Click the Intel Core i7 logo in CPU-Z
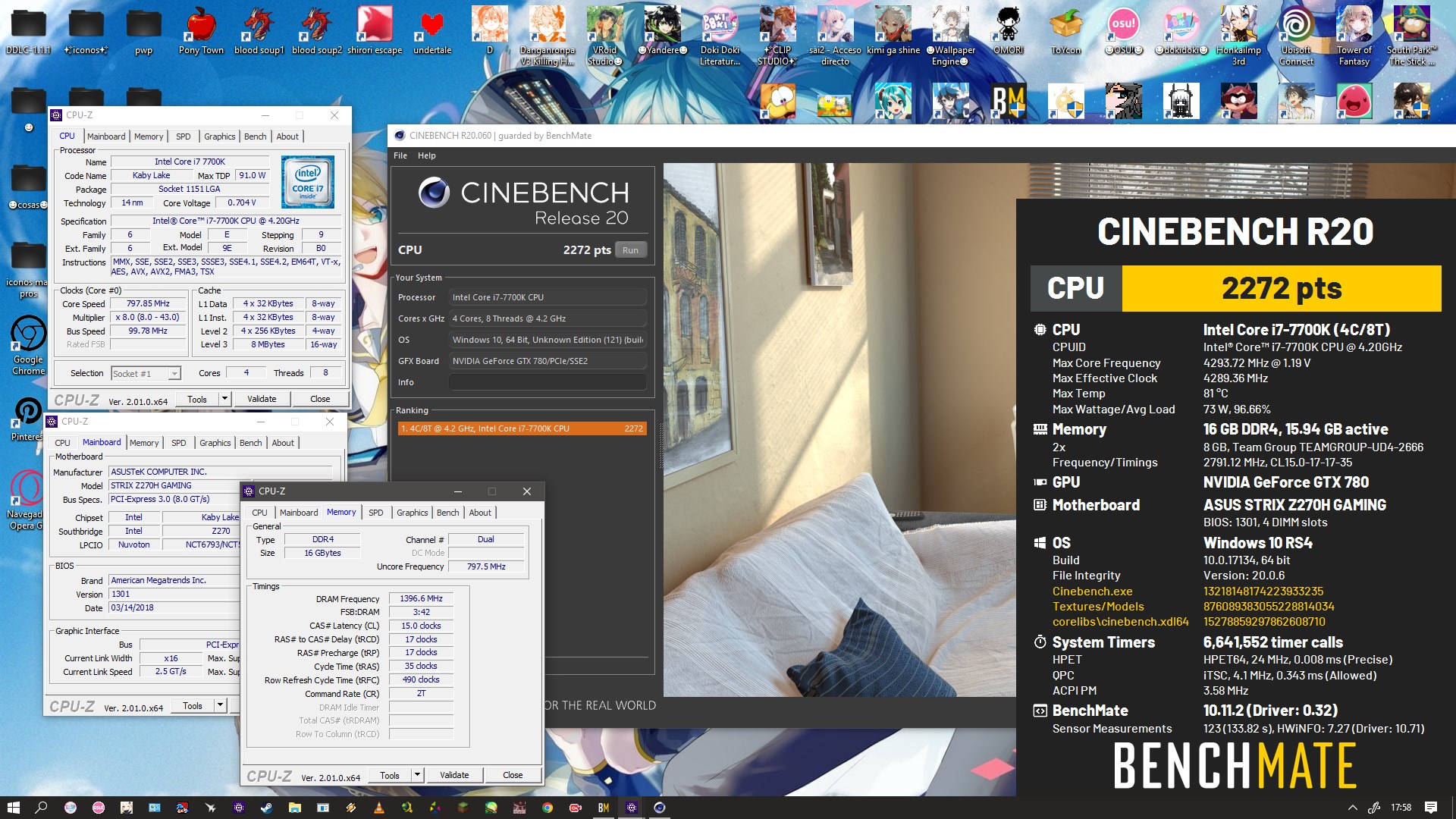 click(x=307, y=182)
